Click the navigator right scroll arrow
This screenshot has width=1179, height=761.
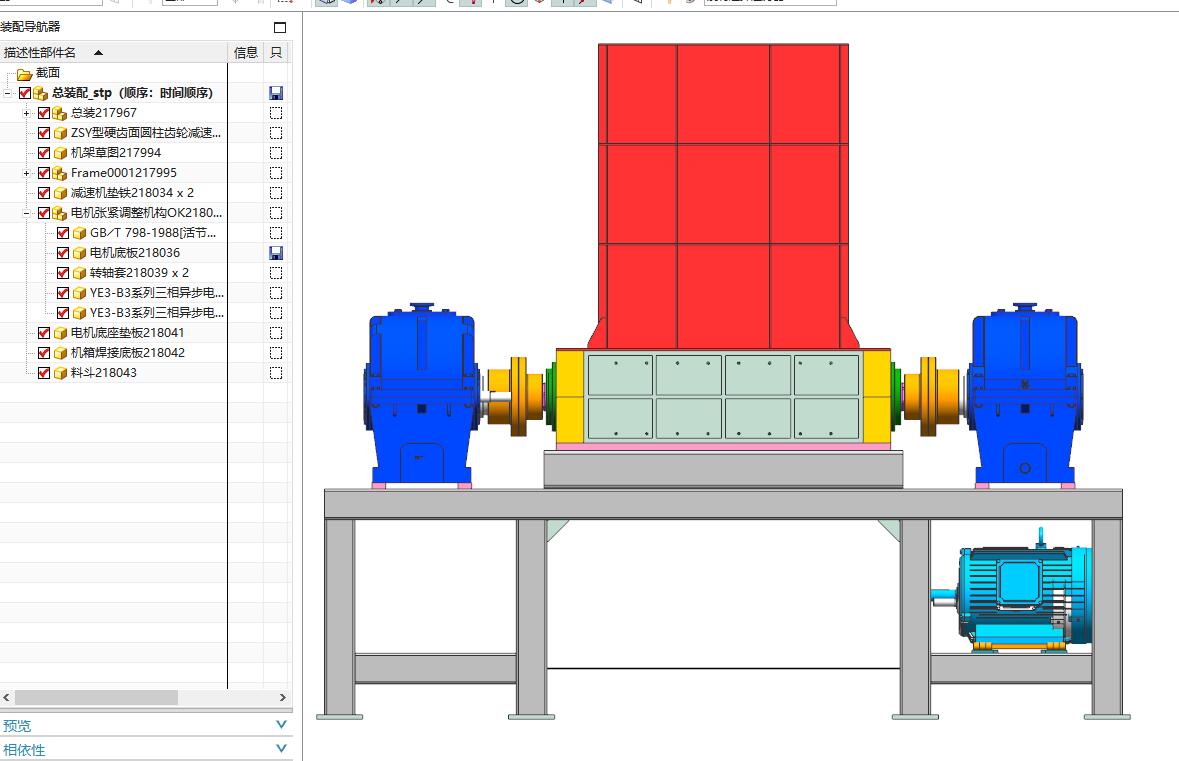283,698
